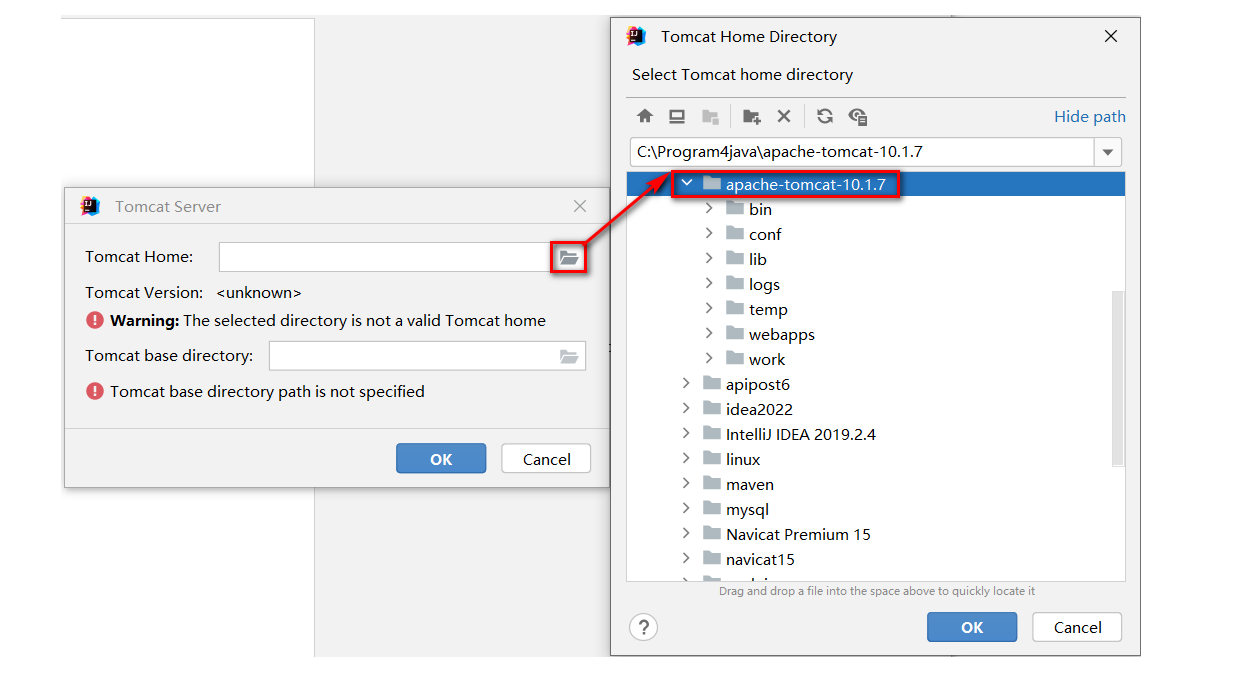The width and height of the screenshot is (1242, 686).
Task: Focus the Tomcat Home text field
Action: tap(385, 257)
